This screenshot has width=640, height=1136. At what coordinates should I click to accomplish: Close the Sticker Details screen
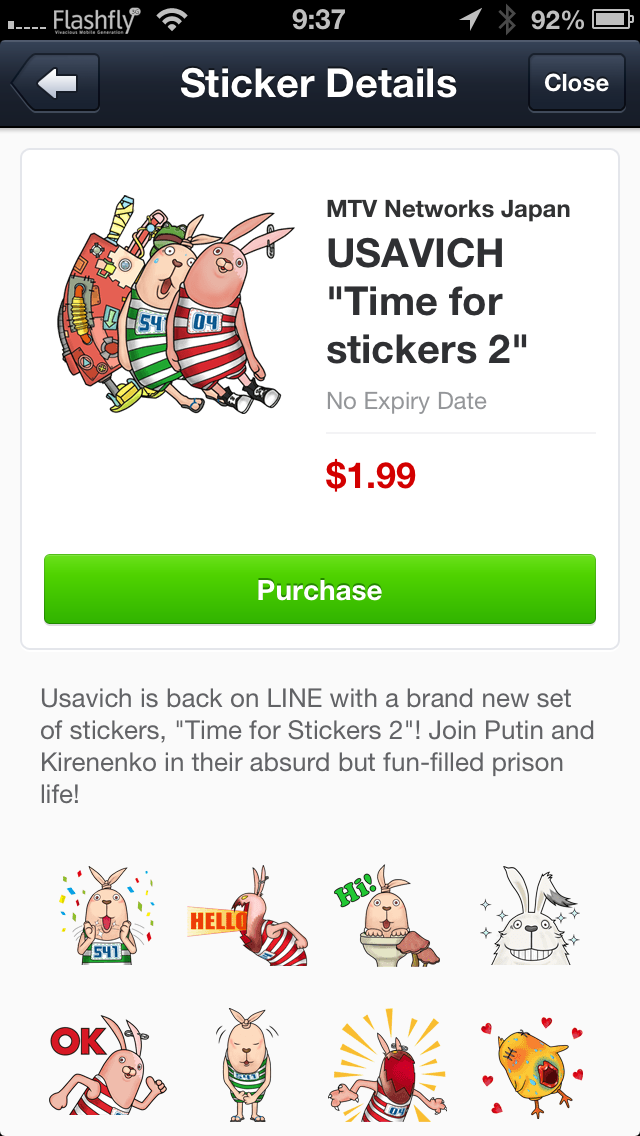tap(576, 83)
